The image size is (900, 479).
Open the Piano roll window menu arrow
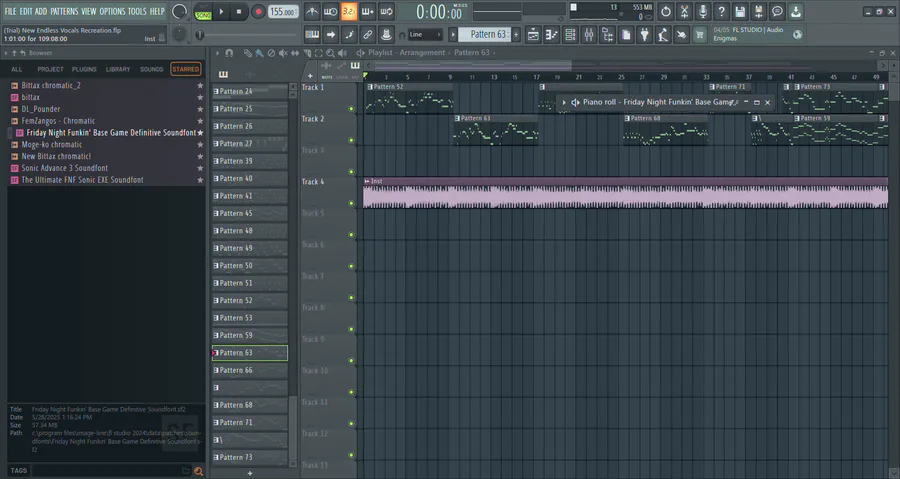tap(564, 103)
